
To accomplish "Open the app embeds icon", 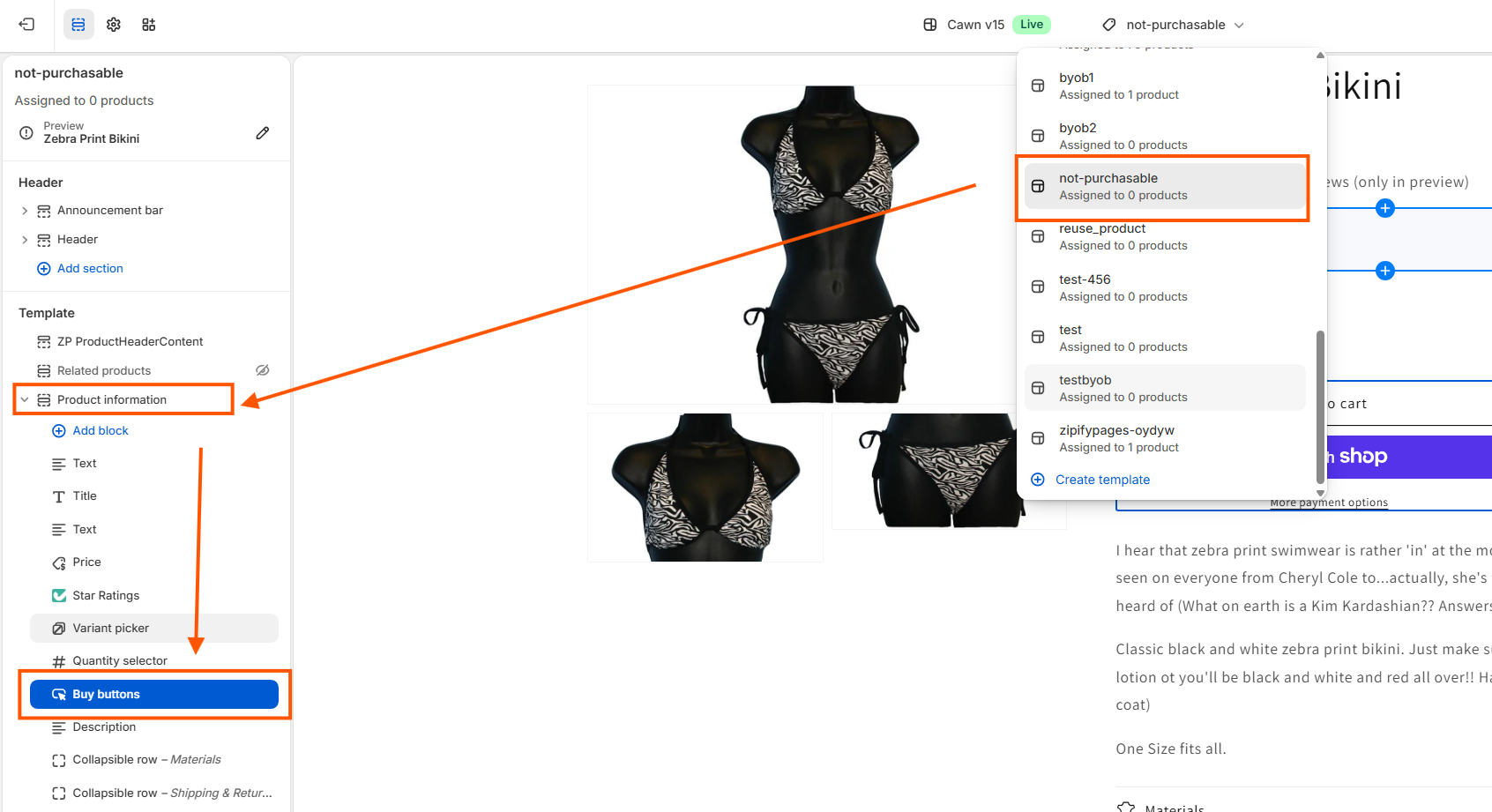I will [x=148, y=25].
